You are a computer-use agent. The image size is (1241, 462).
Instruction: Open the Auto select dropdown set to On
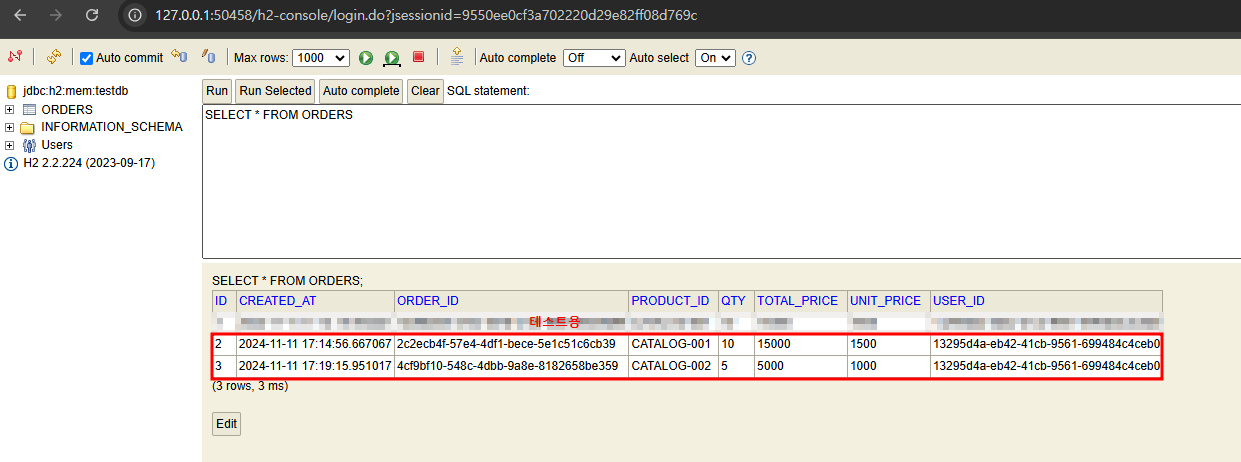pos(714,58)
